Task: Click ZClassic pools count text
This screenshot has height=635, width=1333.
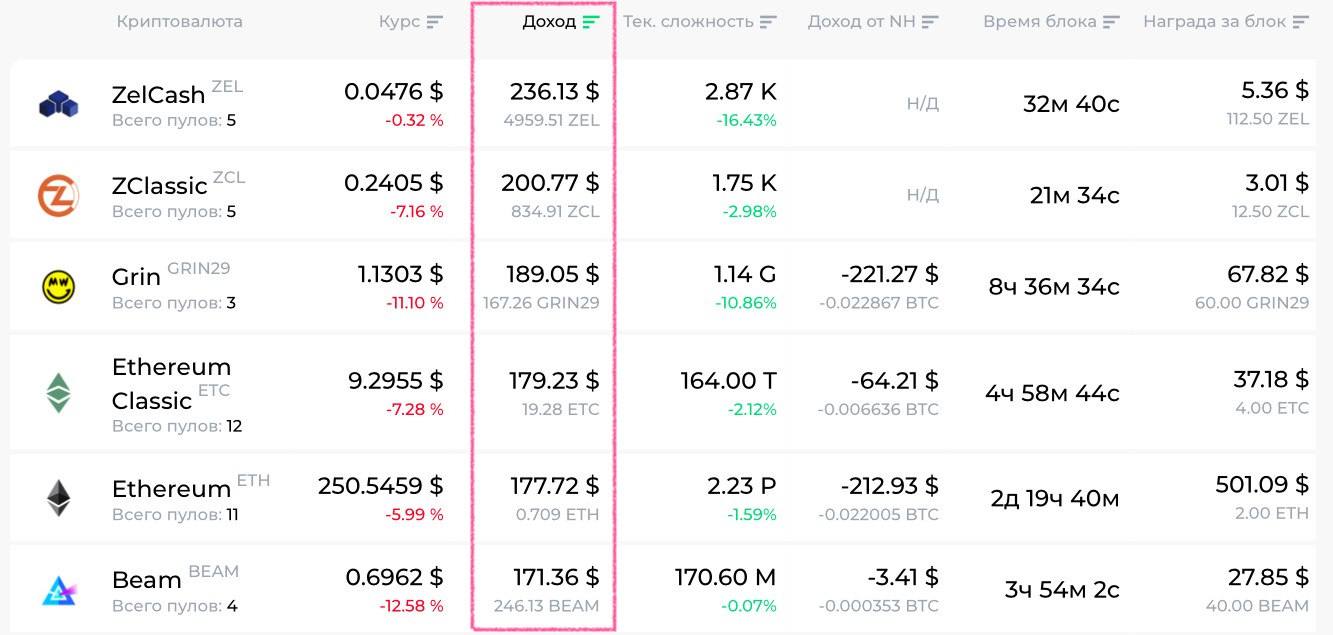Action: (x=174, y=212)
